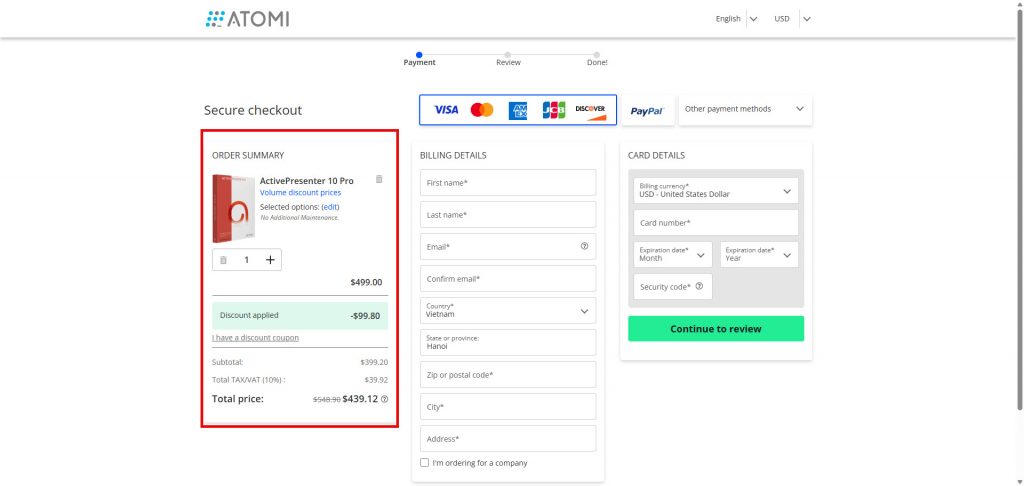
Task: Expand the Country dropdown showing Vietnam
Action: click(509, 310)
